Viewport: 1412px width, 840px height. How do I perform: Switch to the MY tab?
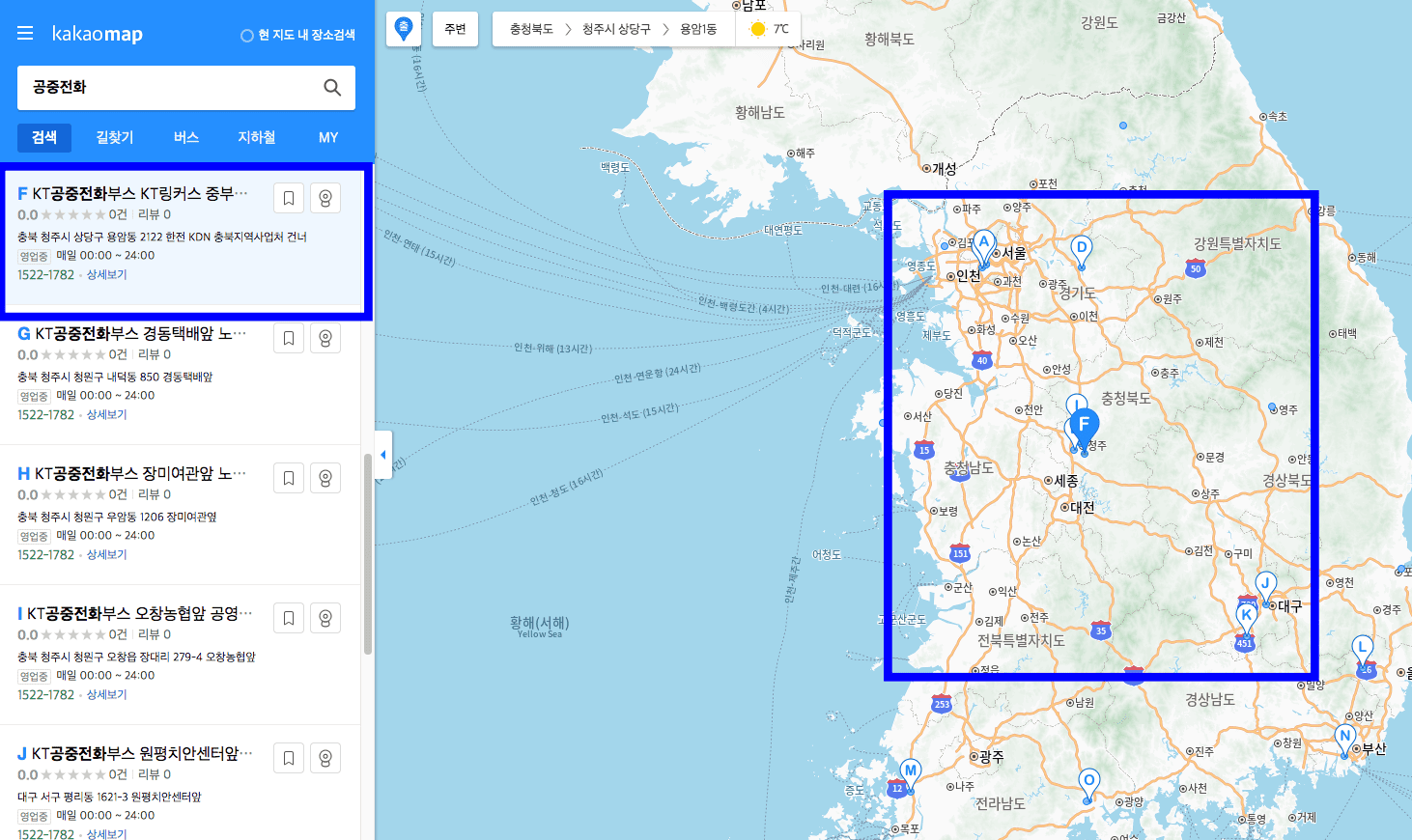(x=328, y=137)
